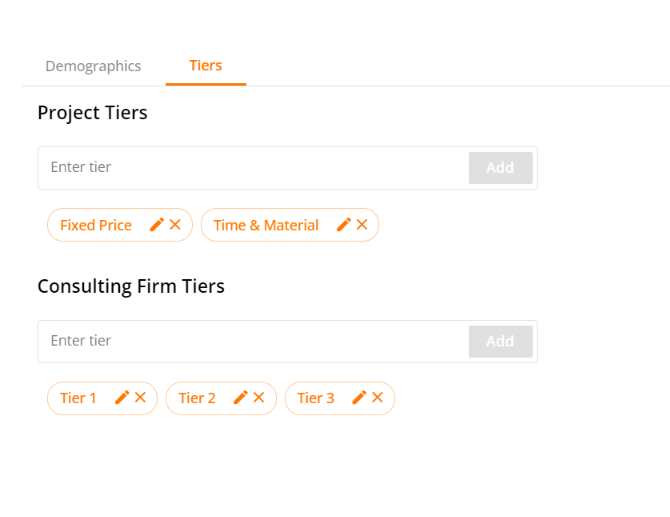The image size is (670, 517).
Task: Click the Tier 1 chip label
Action: coord(78,398)
